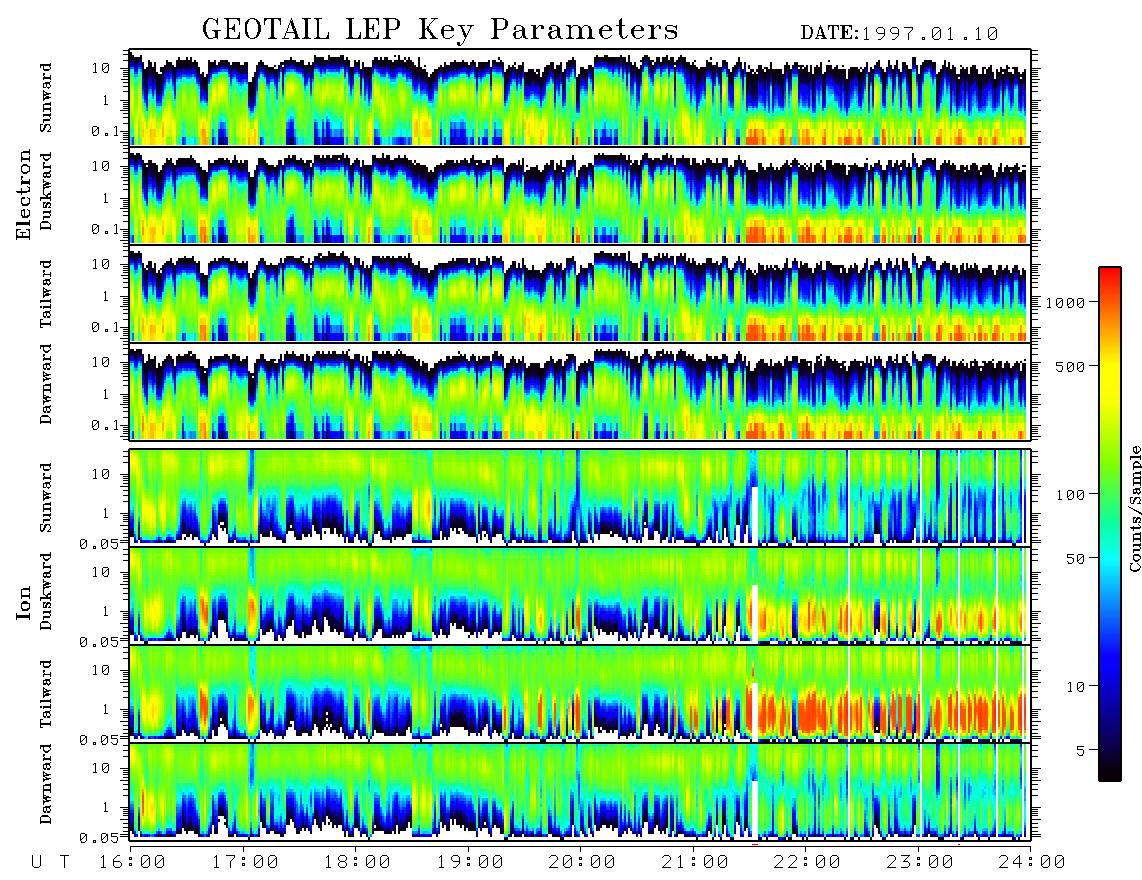The image size is (1142, 880).
Task: Click the "17:00" time tick label
Action: pos(245,863)
